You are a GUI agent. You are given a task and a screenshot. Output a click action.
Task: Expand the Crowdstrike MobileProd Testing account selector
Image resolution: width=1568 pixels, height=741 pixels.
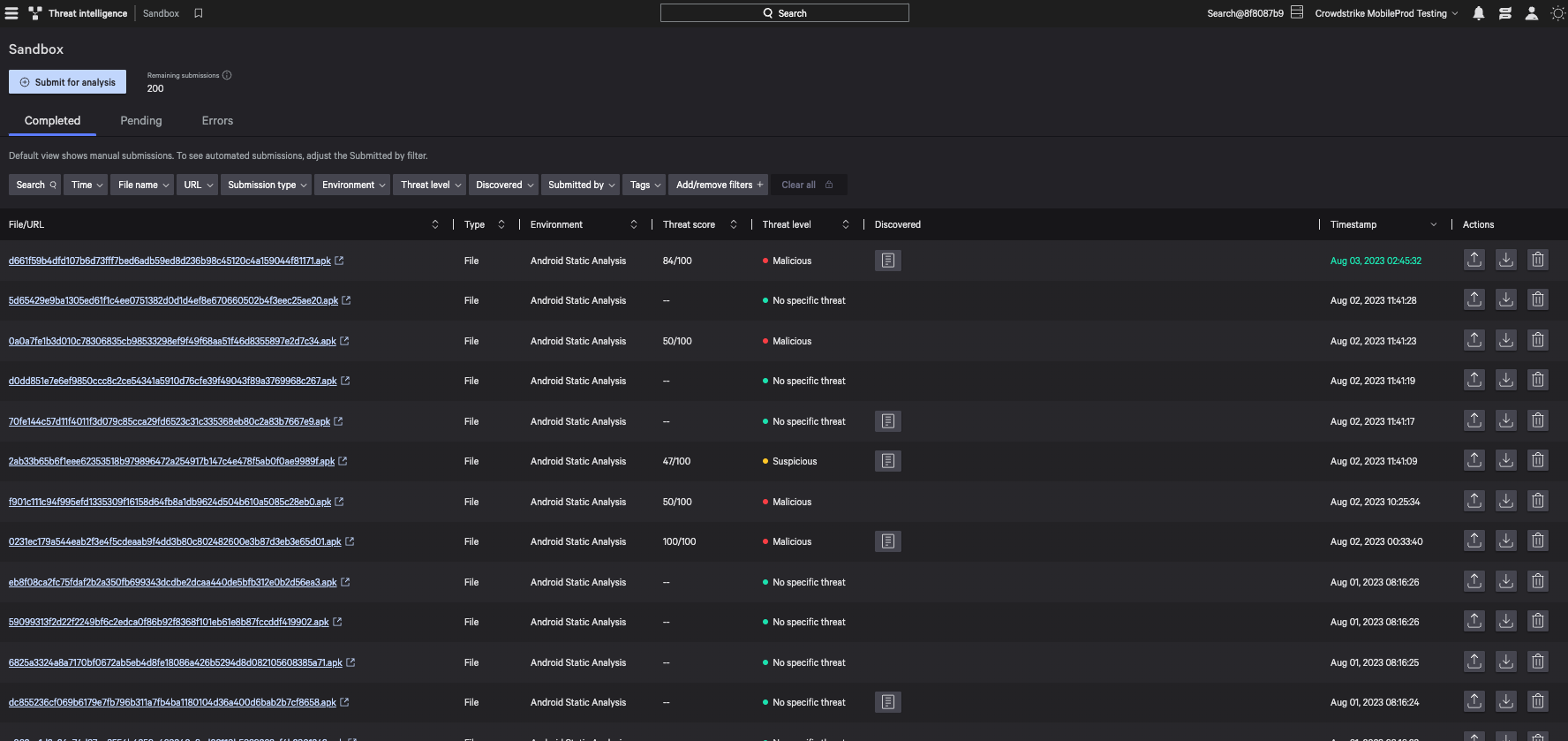(1386, 13)
